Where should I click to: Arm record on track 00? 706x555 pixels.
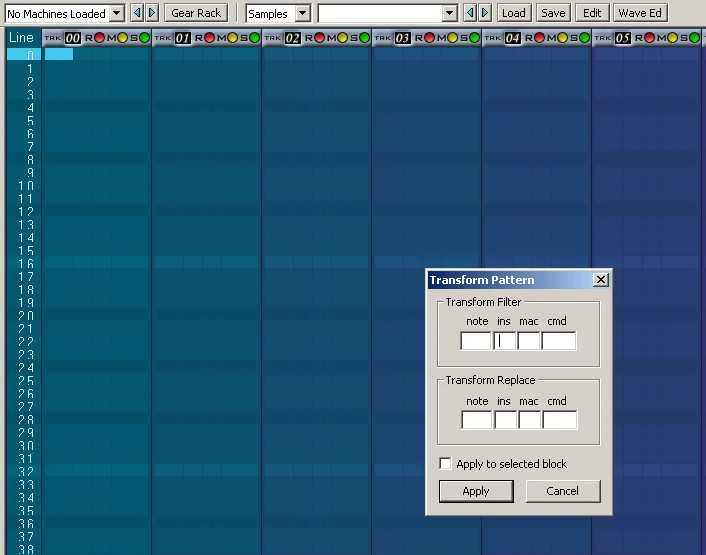98,38
